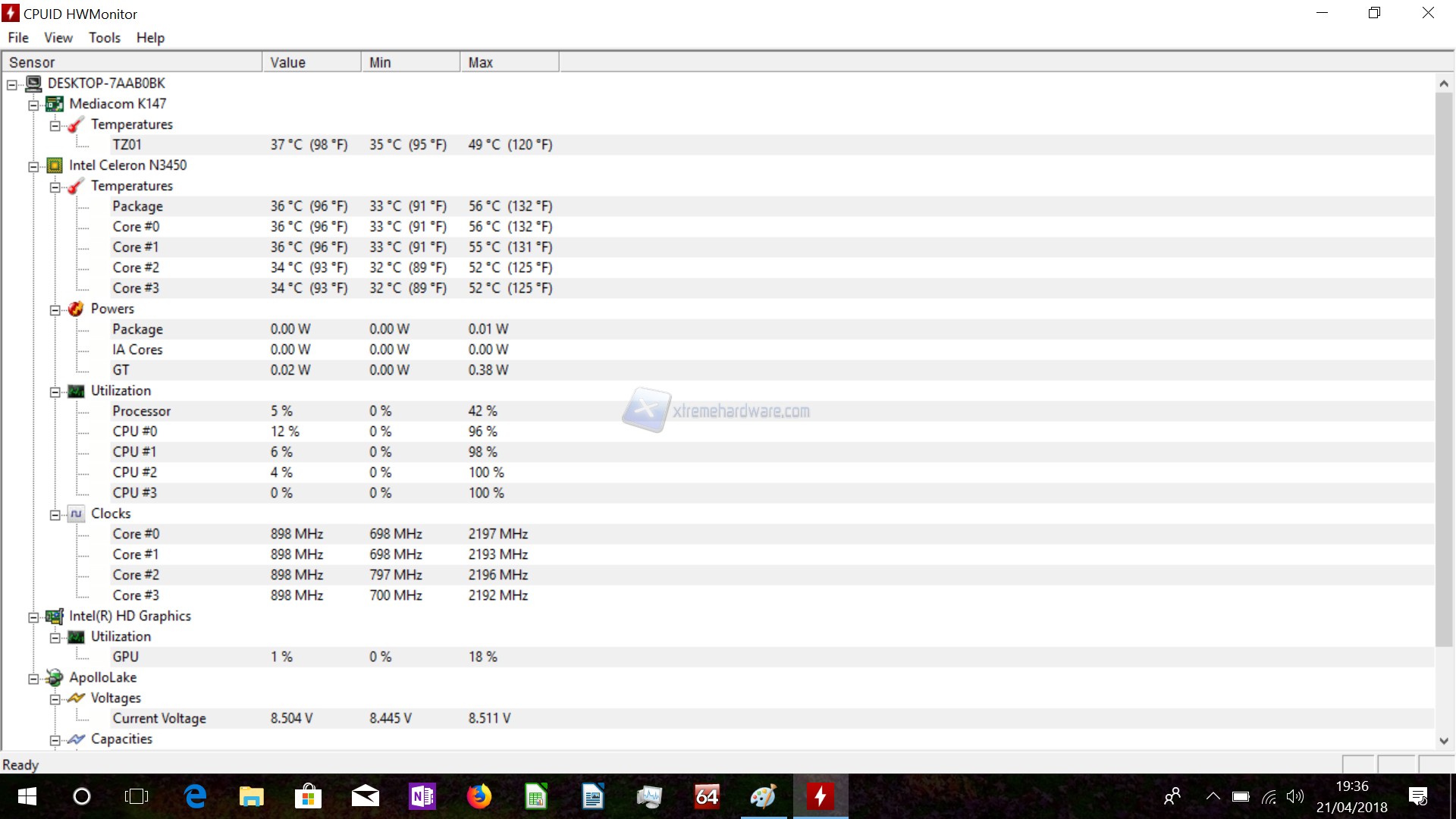
Task: Click the Voltages lightning icon
Action: point(76,698)
